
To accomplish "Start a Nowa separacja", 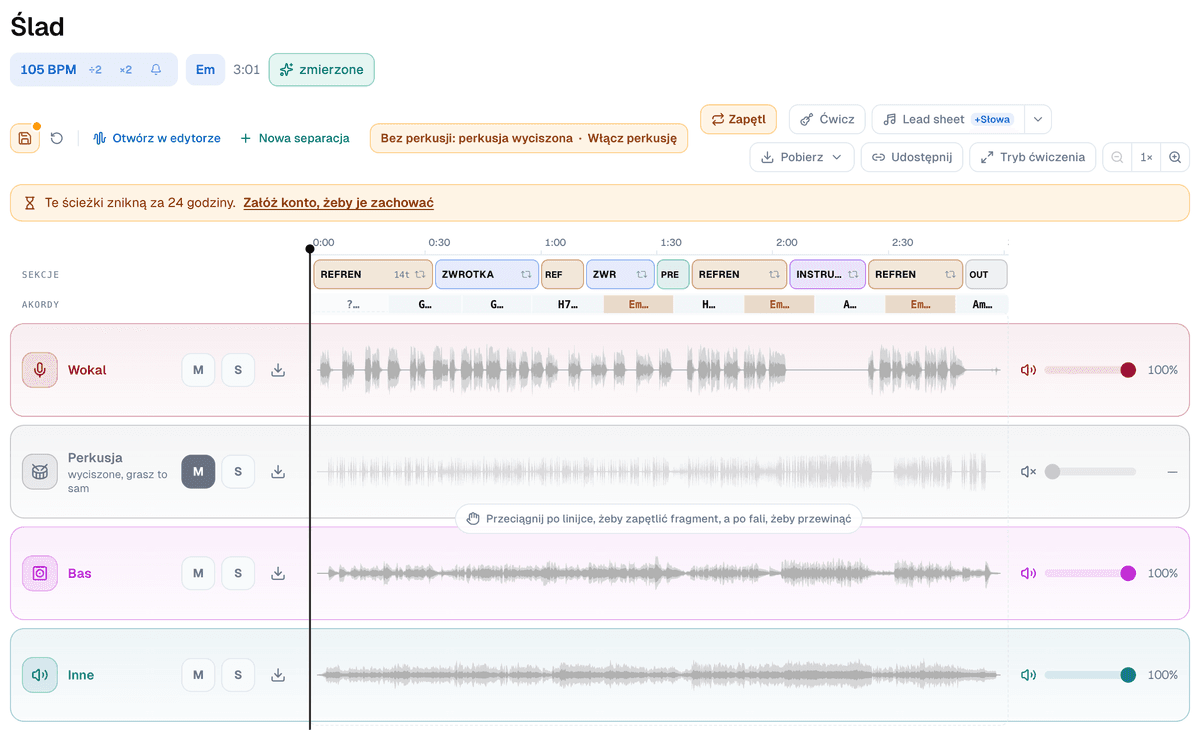I will click(x=295, y=138).
